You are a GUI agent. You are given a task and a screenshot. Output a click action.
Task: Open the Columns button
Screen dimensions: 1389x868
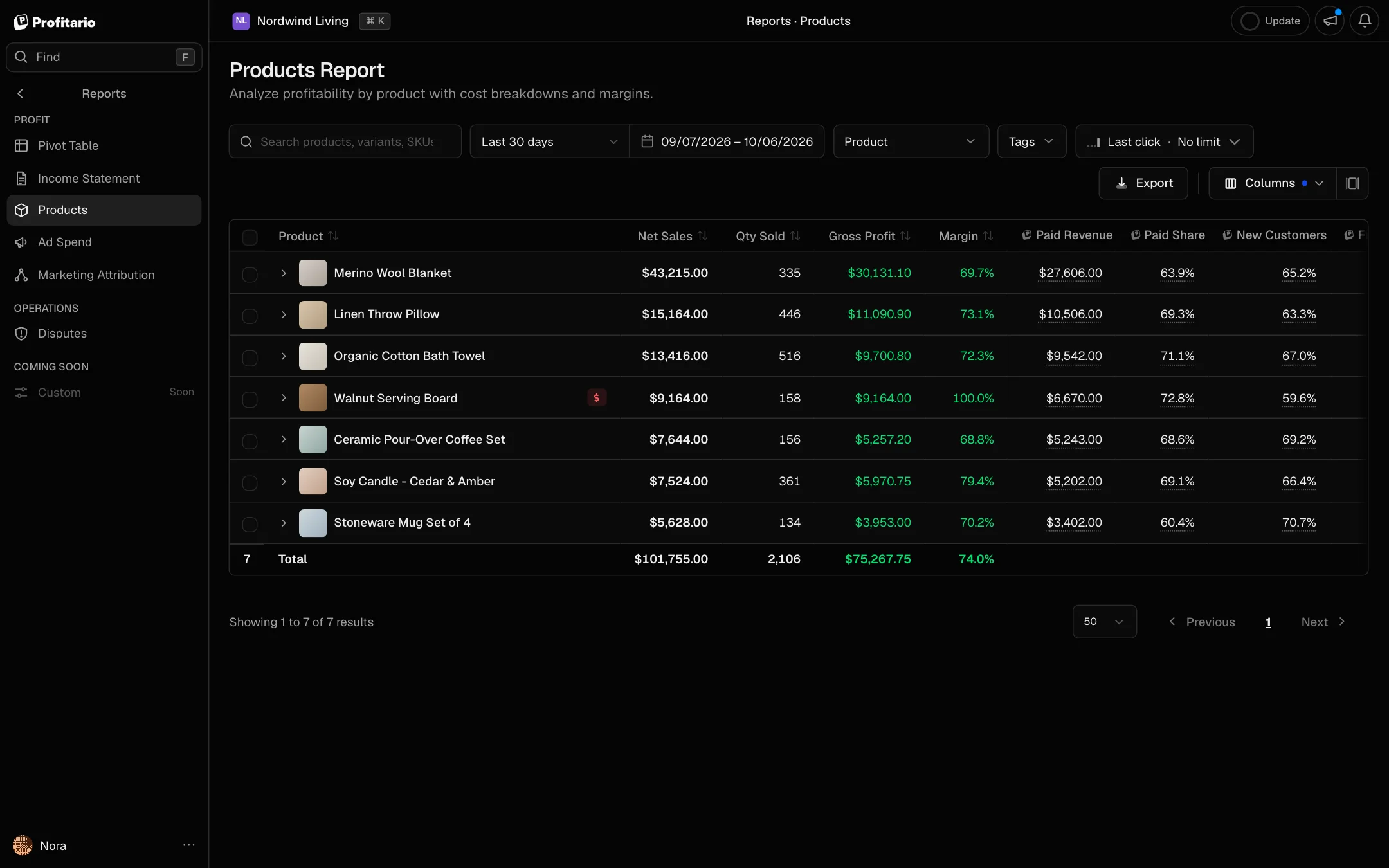tap(1273, 183)
